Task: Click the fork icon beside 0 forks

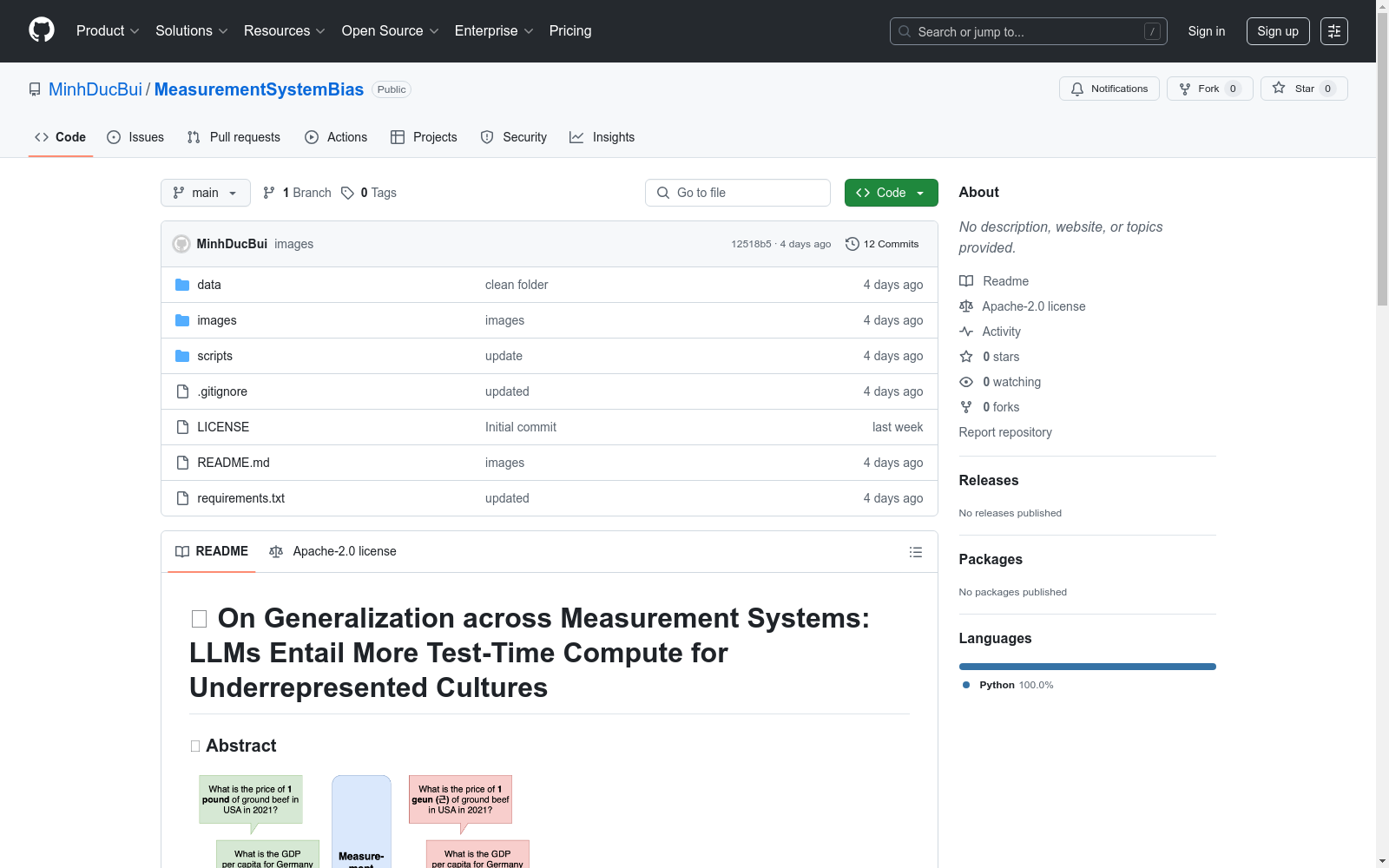Action: click(966, 407)
